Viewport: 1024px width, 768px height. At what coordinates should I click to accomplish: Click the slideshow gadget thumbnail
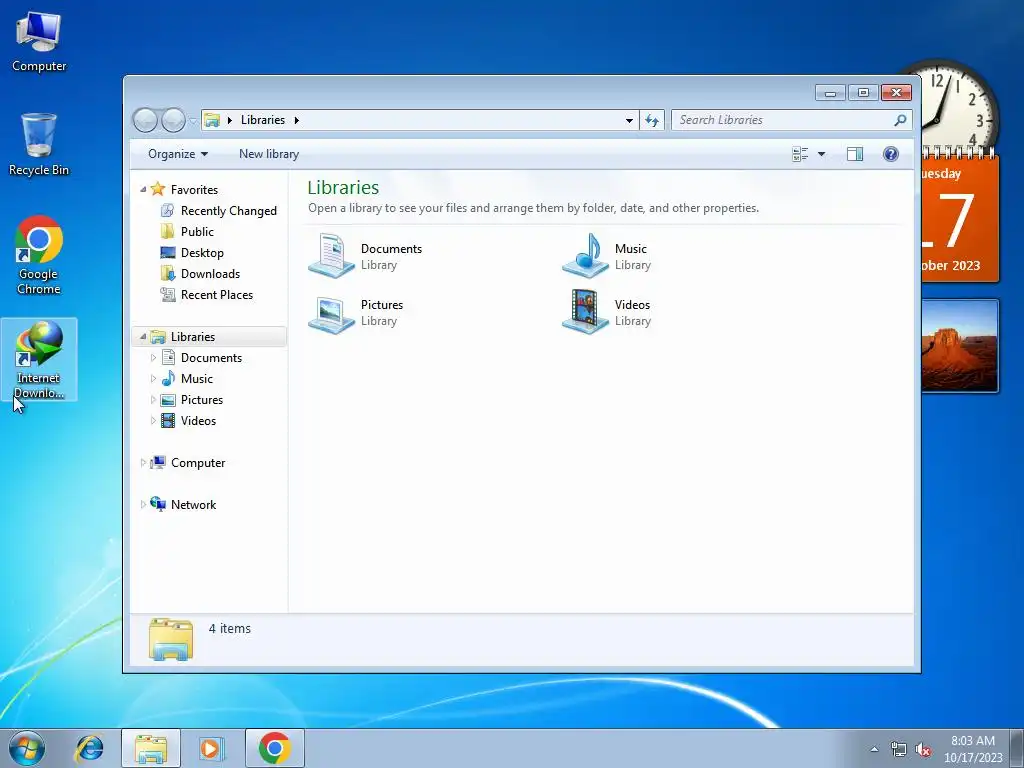coord(959,345)
